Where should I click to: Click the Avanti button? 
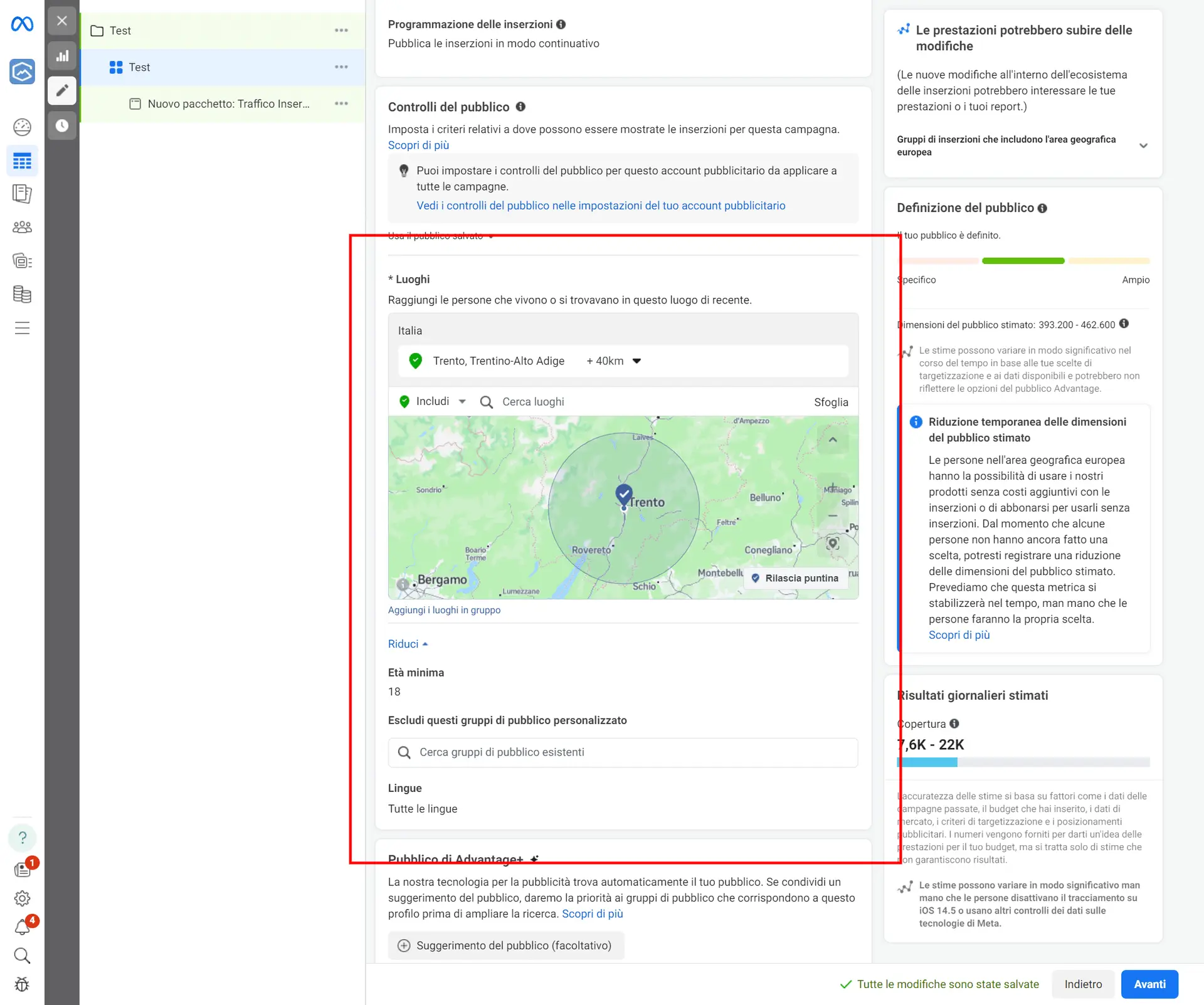point(1149,984)
